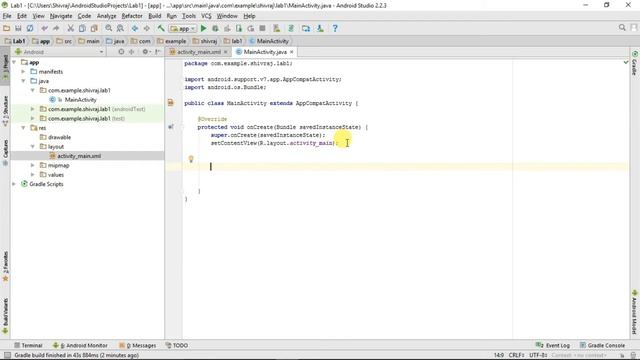Click the Synchronize toolbar icon
640x360 pixels.
[30, 28]
